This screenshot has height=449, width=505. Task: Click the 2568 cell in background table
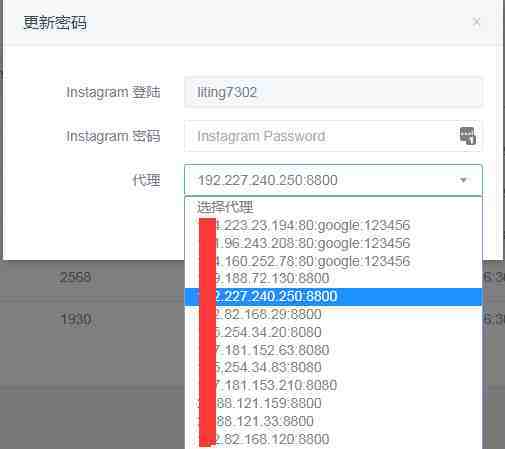(x=75, y=277)
